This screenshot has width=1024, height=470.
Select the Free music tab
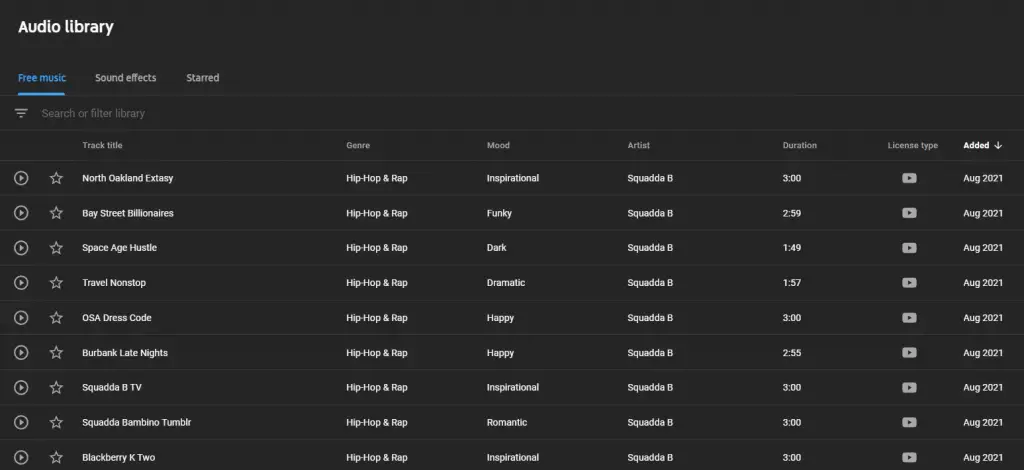coord(42,78)
